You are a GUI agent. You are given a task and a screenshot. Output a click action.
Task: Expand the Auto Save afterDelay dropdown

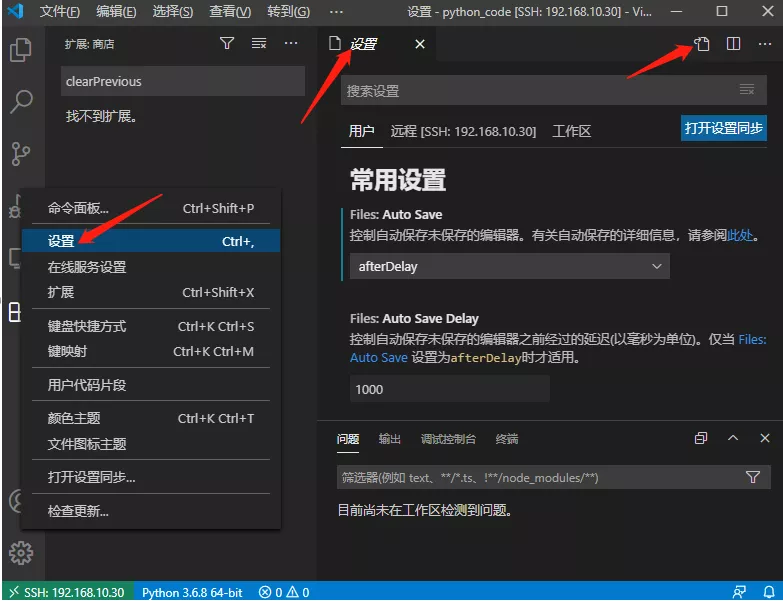(x=509, y=266)
